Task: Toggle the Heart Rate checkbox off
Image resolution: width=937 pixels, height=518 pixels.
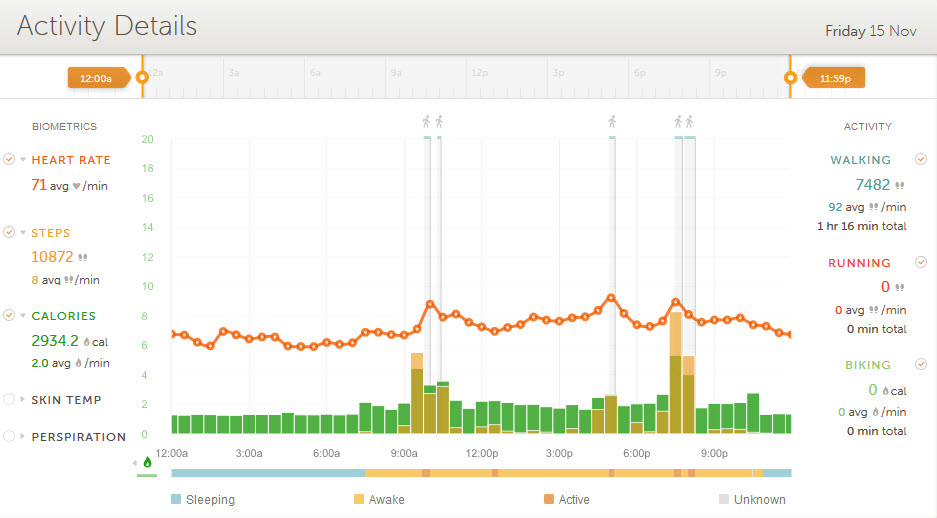Action: click(9, 160)
